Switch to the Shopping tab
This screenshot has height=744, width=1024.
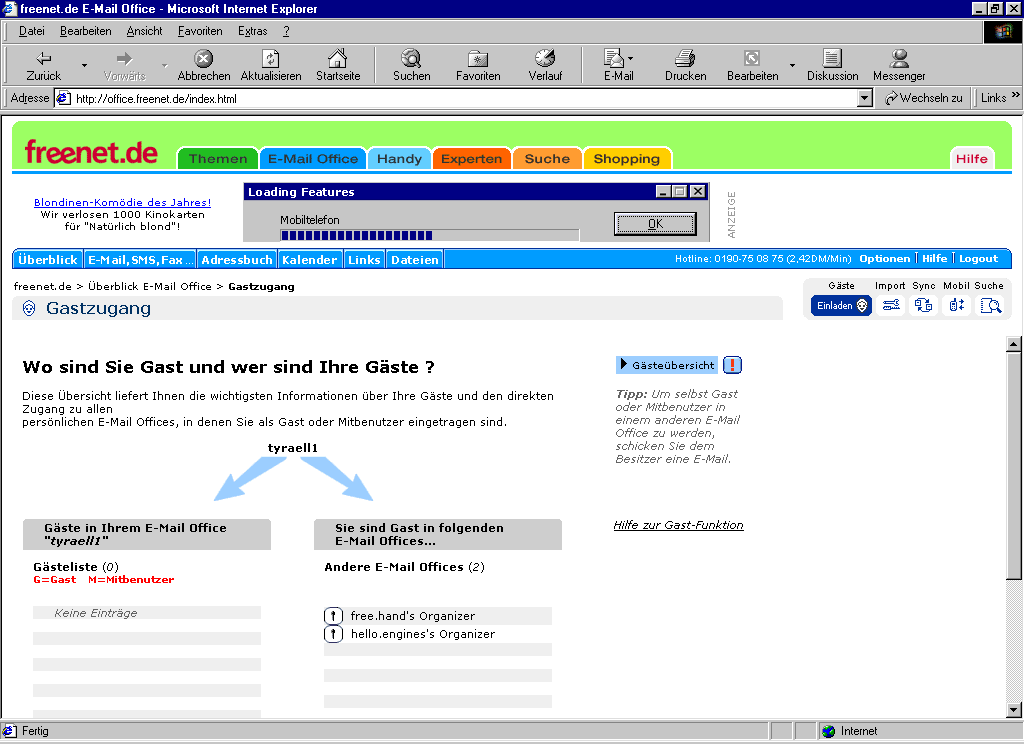coord(627,159)
